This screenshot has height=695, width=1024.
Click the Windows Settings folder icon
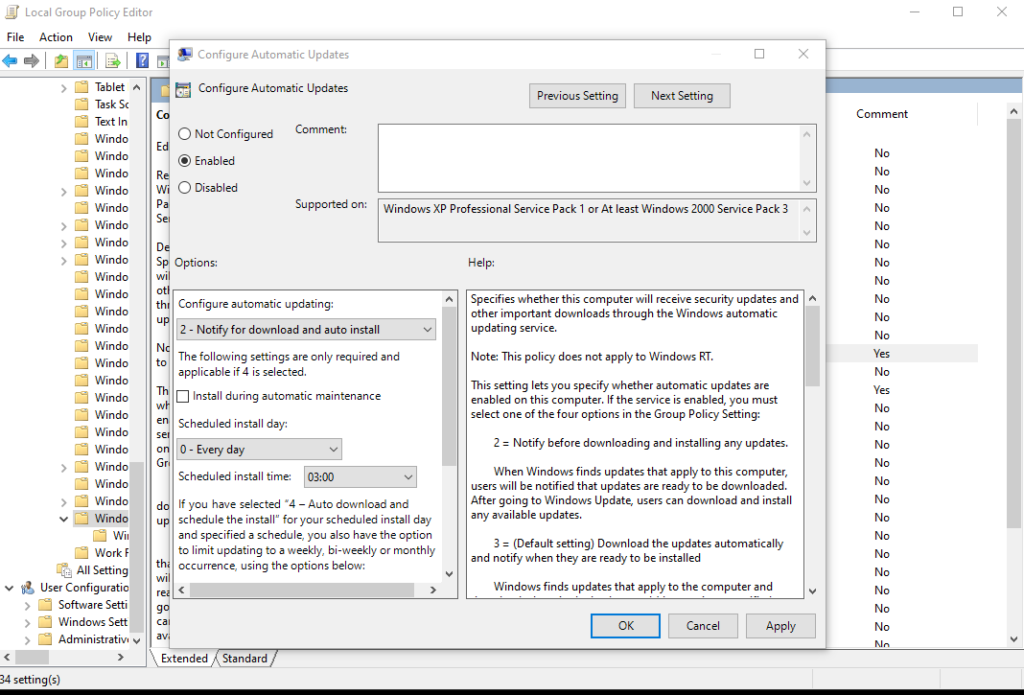45,622
